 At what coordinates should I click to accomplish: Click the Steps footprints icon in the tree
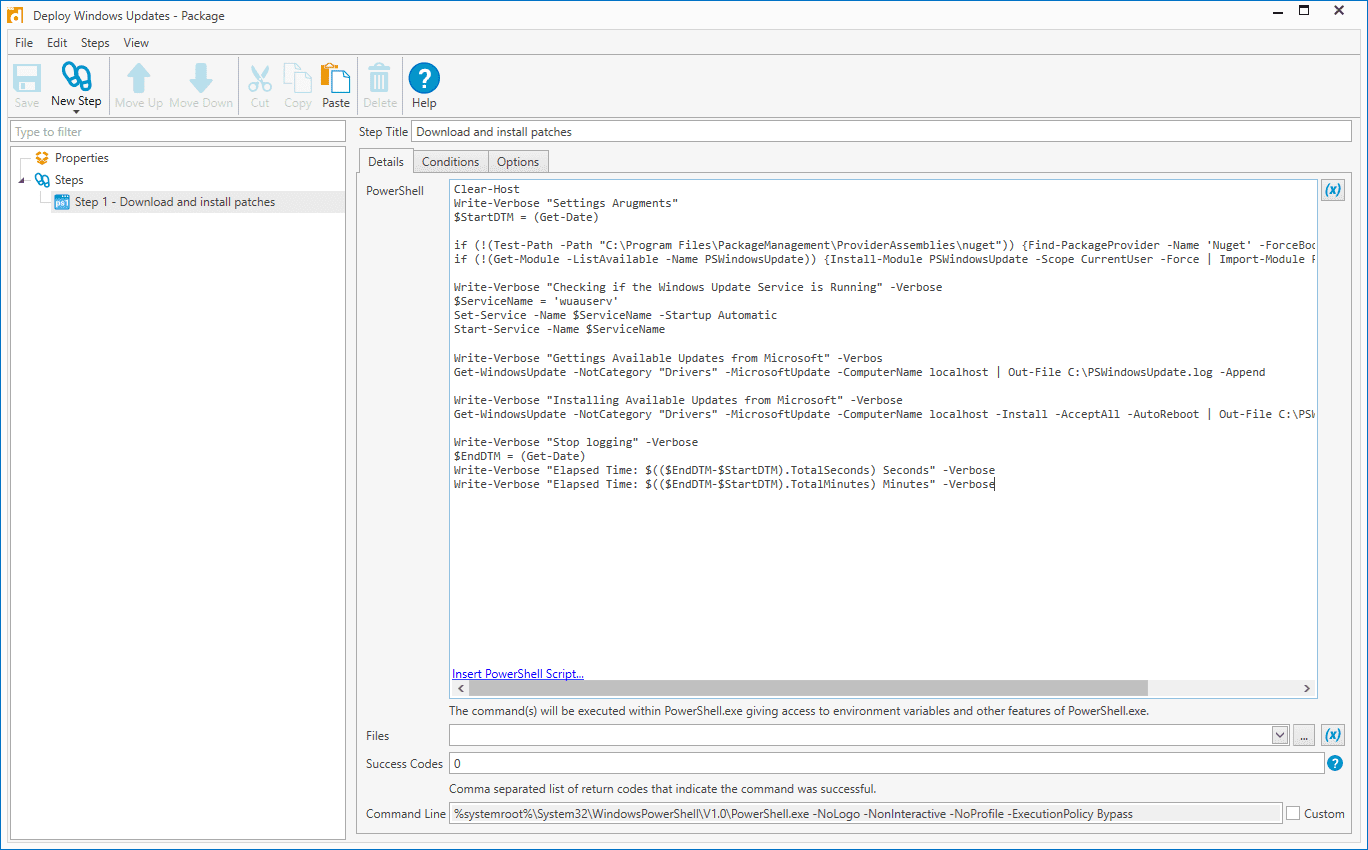pos(42,180)
